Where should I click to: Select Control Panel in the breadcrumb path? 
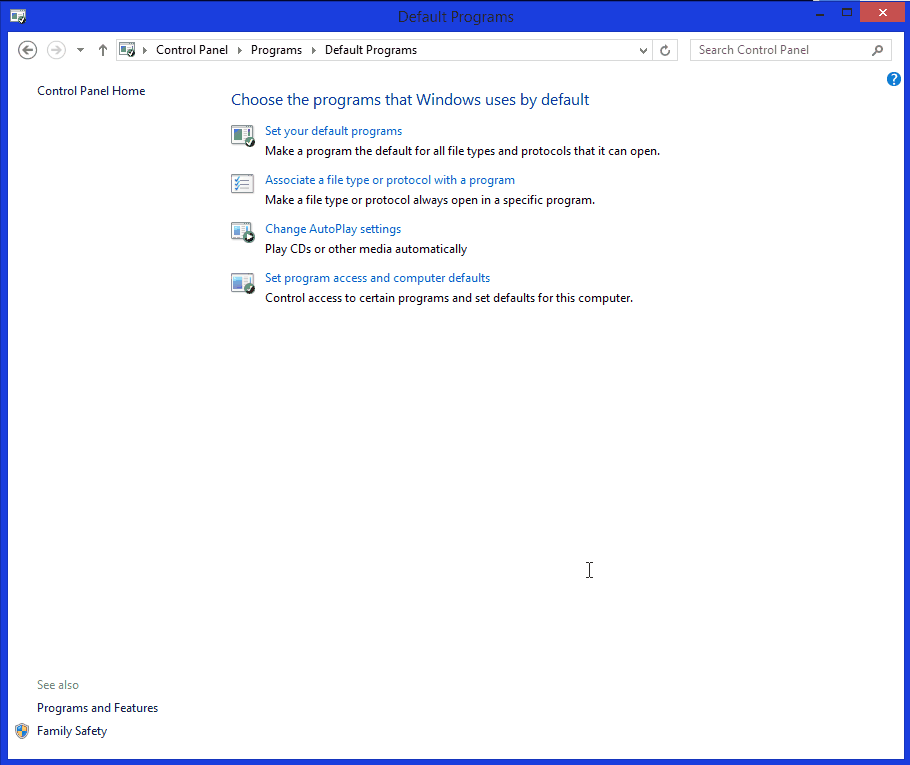[x=191, y=49]
